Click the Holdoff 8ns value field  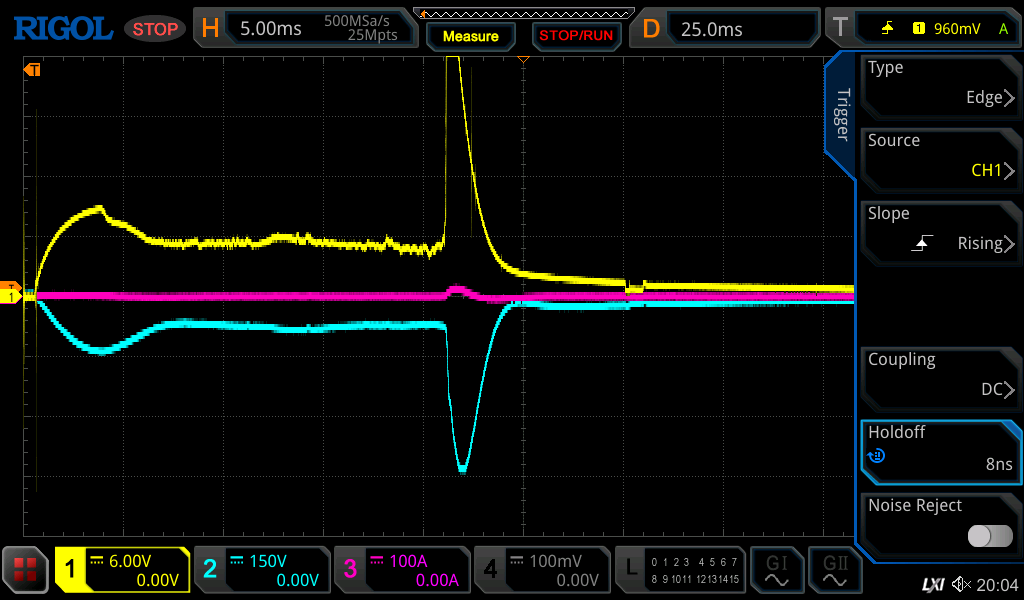[x=940, y=449]
